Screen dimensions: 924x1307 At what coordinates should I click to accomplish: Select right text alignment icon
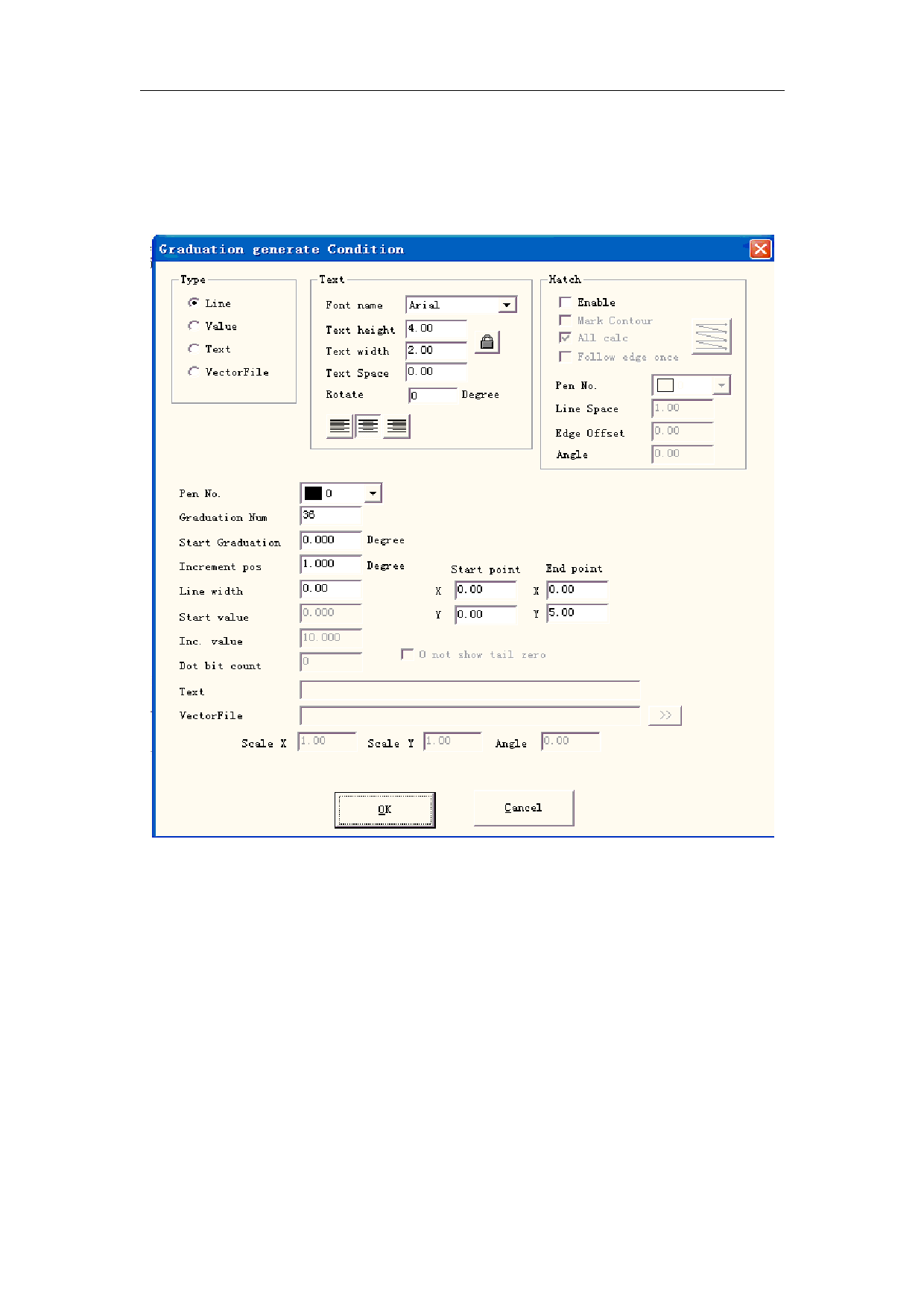pyautogui.click(x=396, y=426)
